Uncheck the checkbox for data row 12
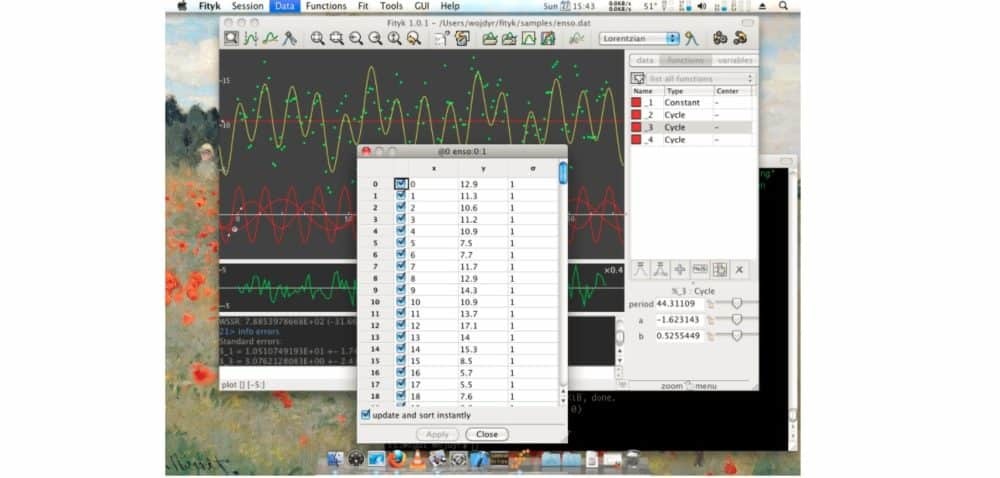This screenshot has width=1000, height=478. pyautogui.click(x=401, y=325)
